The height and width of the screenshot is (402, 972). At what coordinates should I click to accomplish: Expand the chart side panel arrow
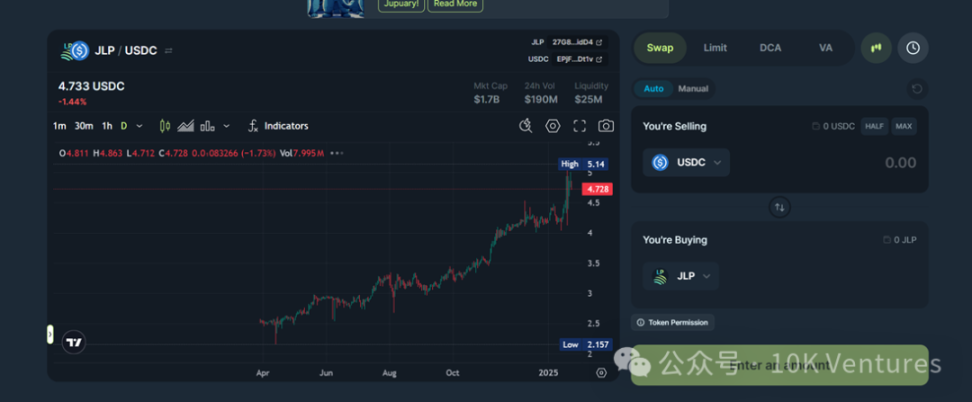pyautogui.click(x=50, y=334)
